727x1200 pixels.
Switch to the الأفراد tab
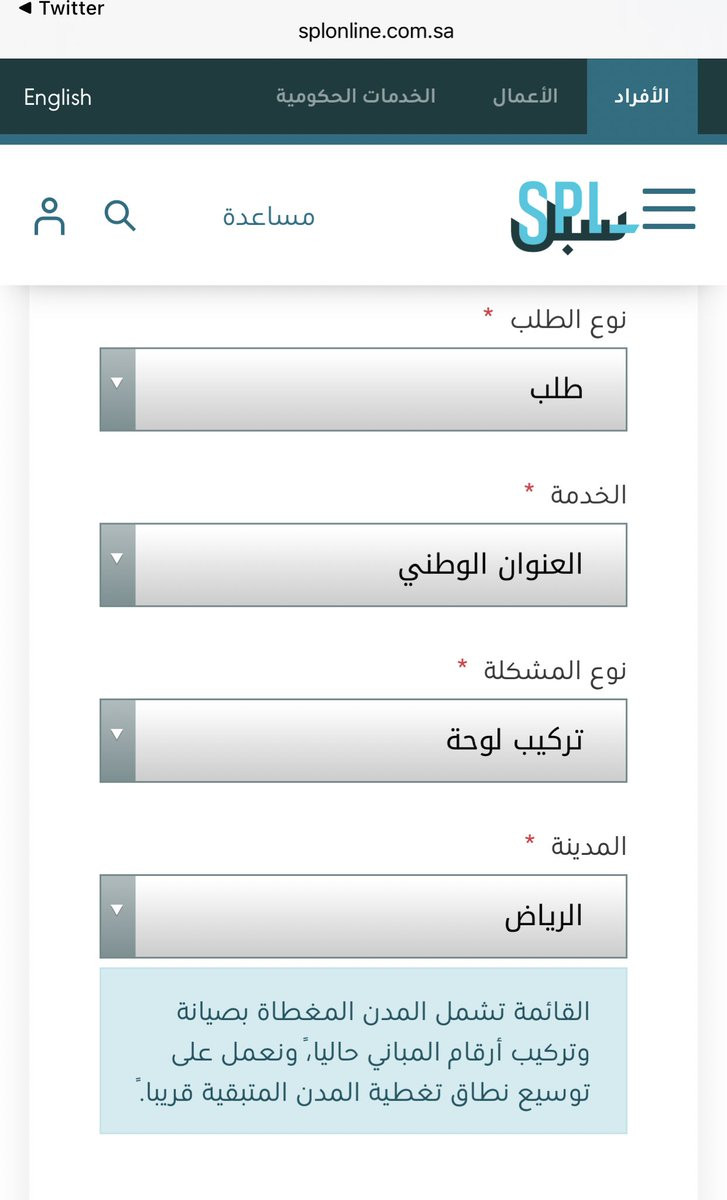coord(641,97)
